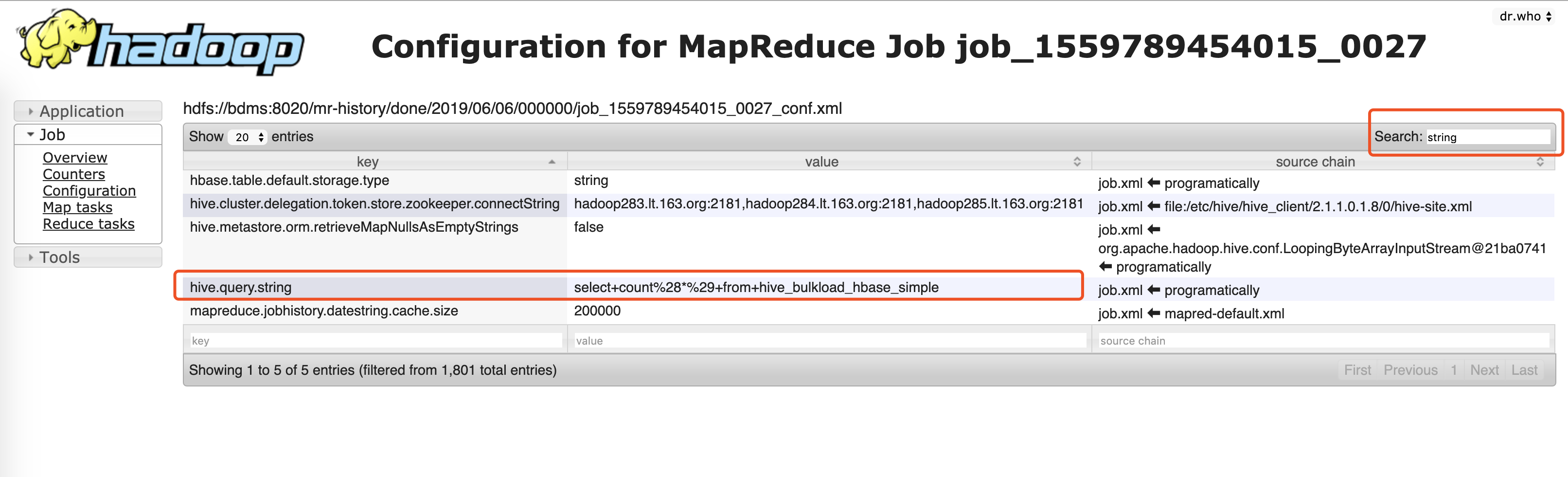The image size is (1568, 477).
Task: Open the Counters link
Action: [x=73, y=174]
